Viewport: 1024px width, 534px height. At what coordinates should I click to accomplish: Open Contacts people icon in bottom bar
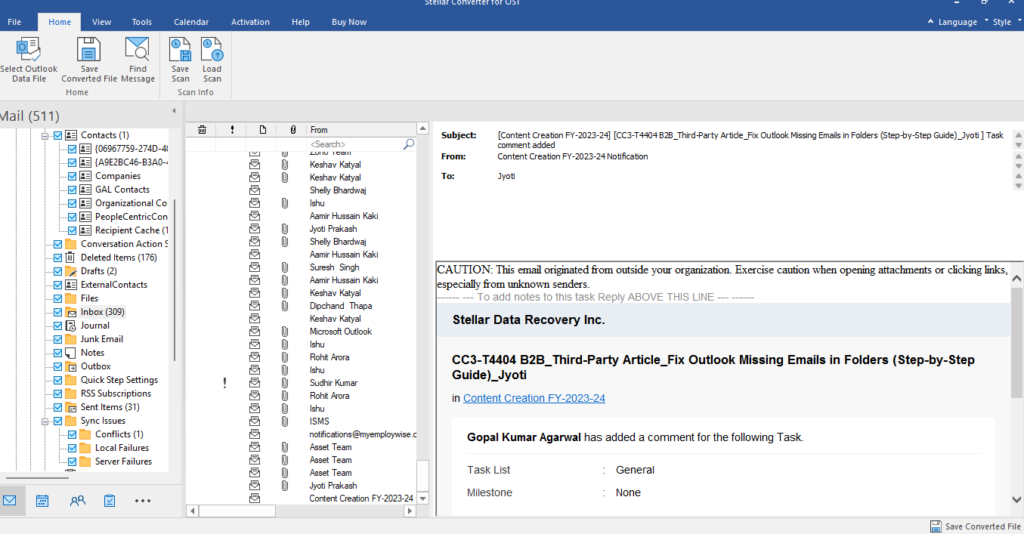77,501
